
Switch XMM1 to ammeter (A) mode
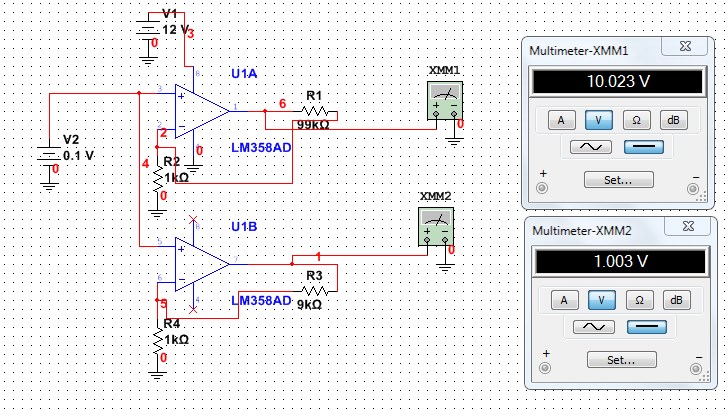click(561, 120)
